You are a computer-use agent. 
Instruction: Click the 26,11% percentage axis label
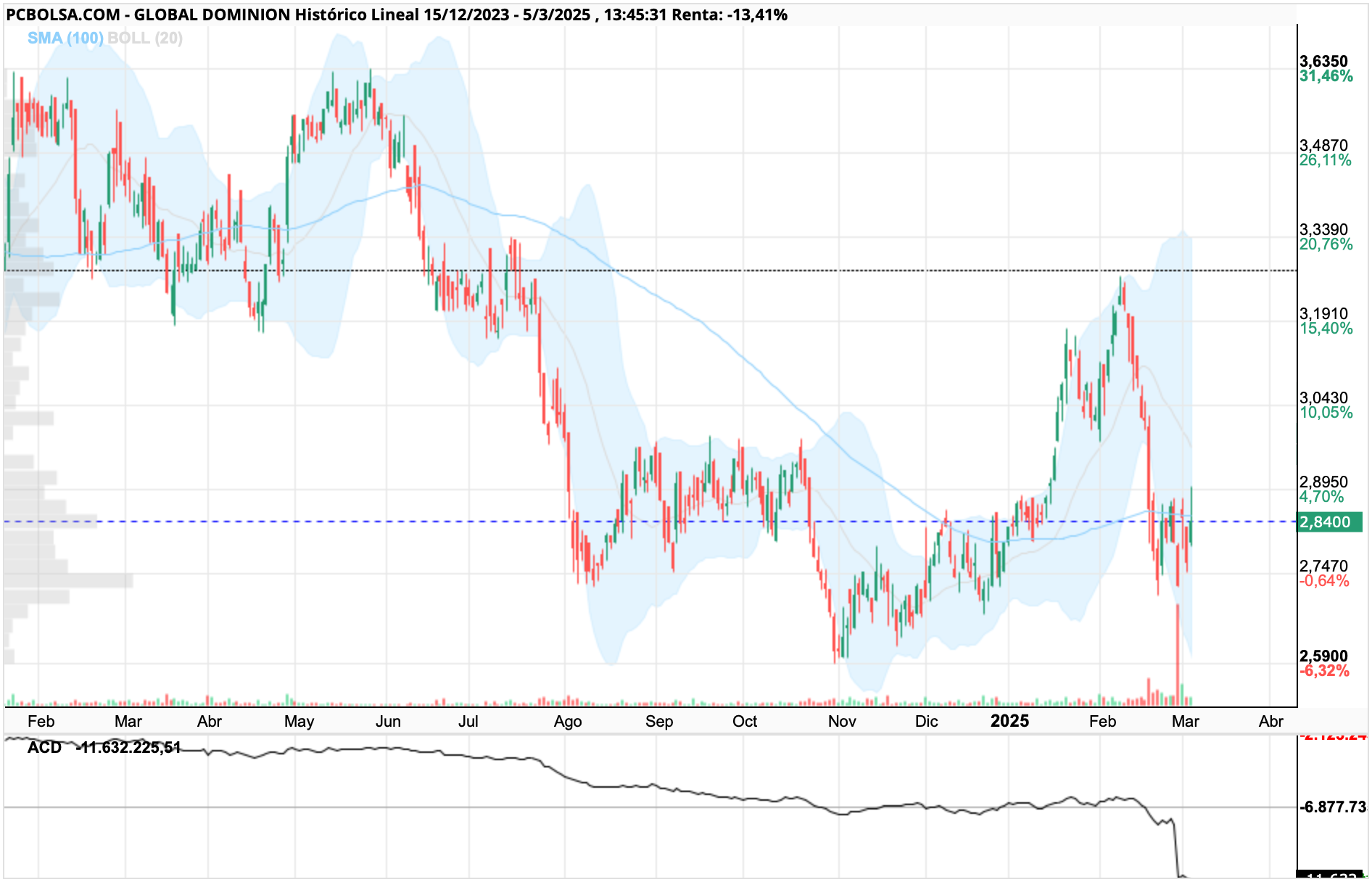pos(1326,160)
